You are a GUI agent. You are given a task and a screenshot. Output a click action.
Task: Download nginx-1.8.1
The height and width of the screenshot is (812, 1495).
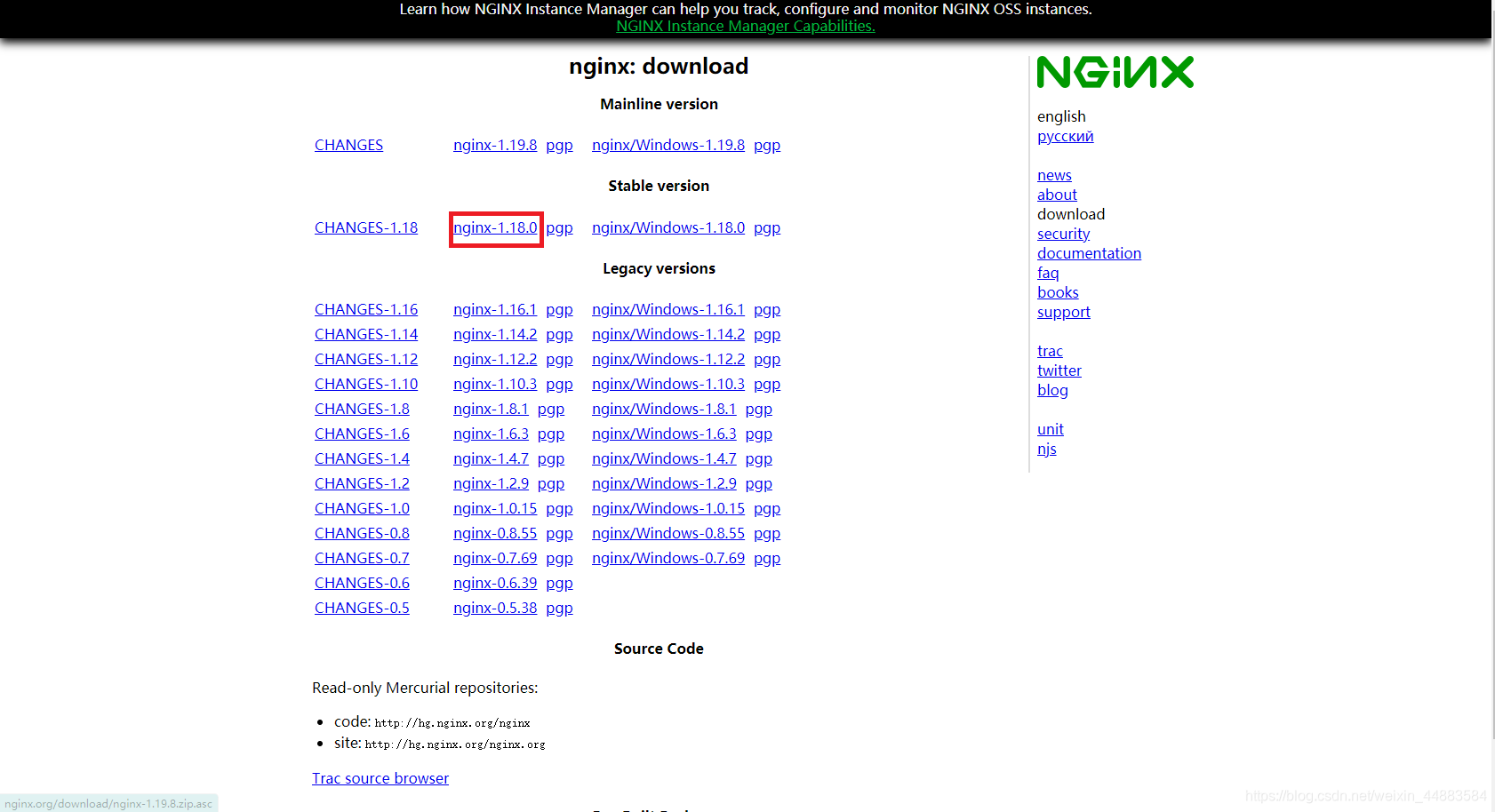pos(491,409)
